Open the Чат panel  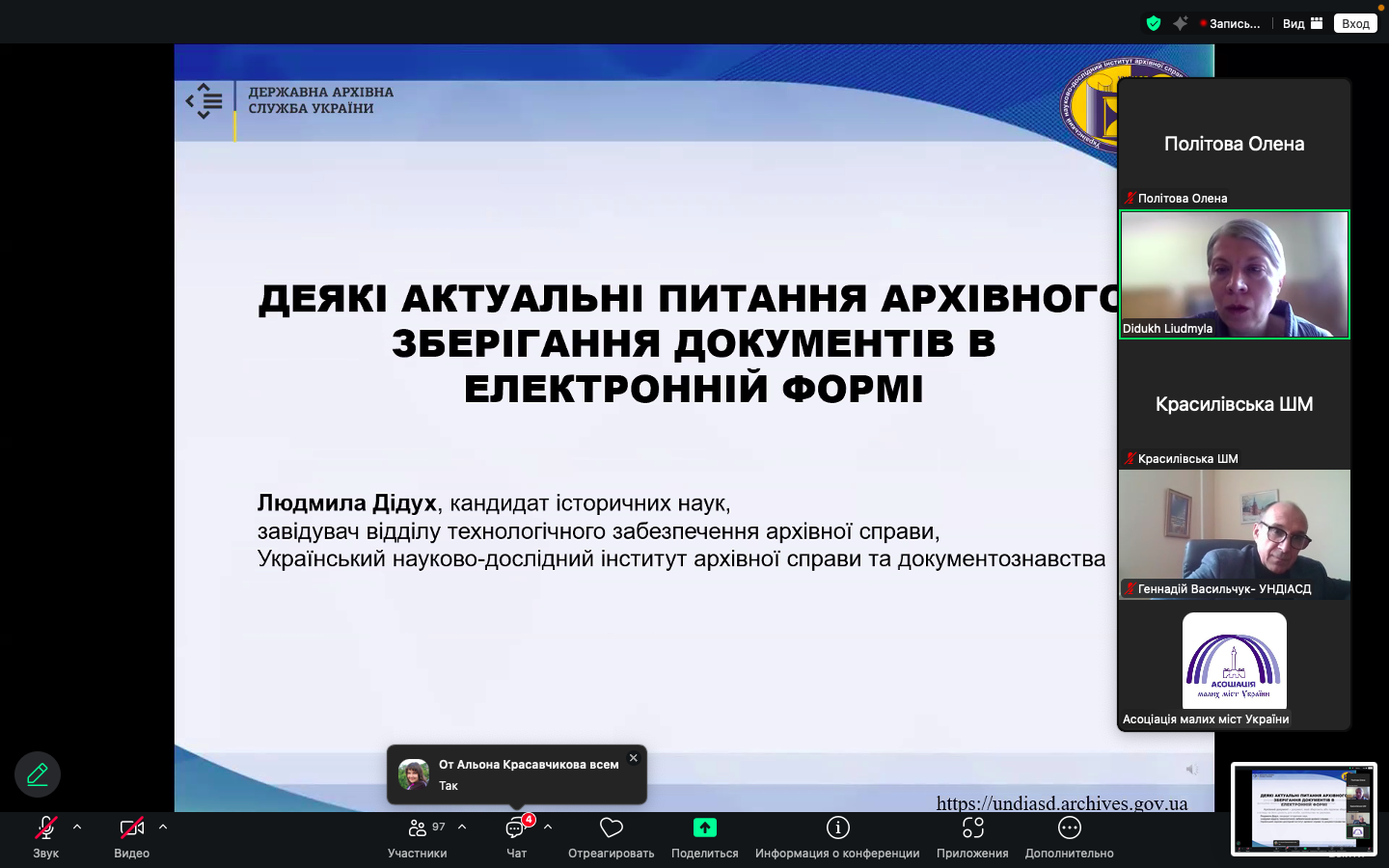click(516, 829)
